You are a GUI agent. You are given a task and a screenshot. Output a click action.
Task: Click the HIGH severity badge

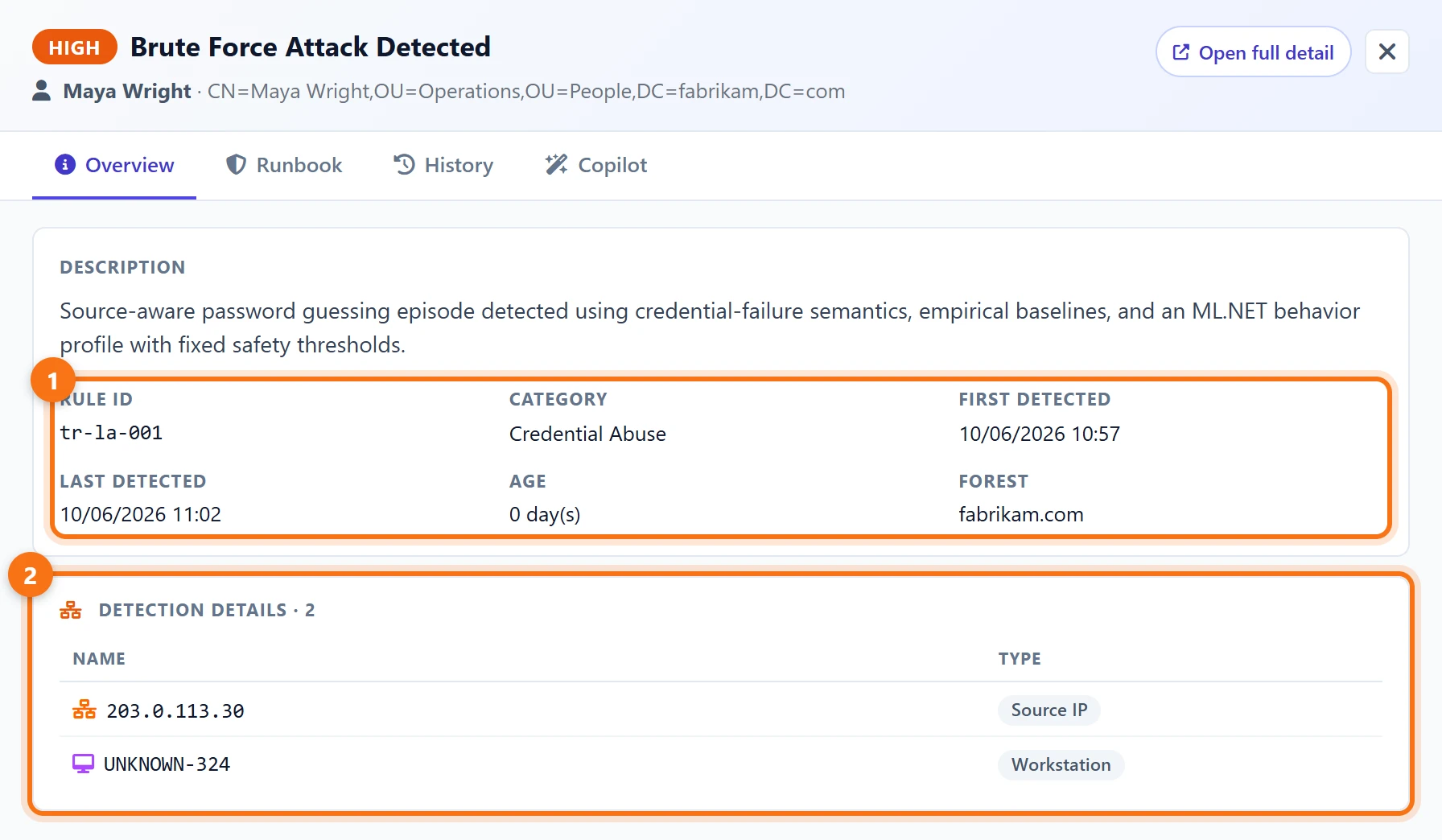[x=74, y=47]
